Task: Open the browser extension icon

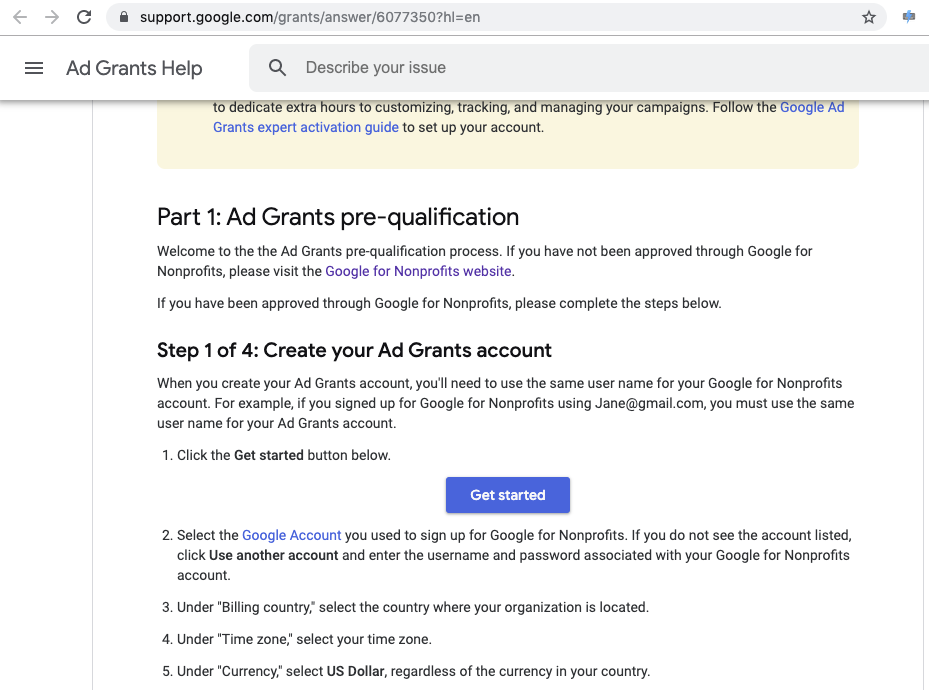Action: coord(908,17)
